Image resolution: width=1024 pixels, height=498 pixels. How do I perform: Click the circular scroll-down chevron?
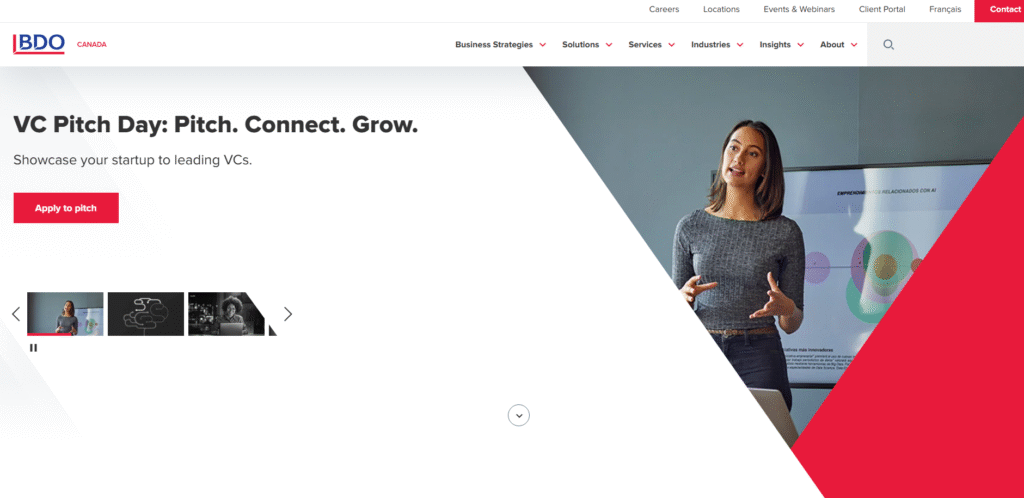coord(519,415)
